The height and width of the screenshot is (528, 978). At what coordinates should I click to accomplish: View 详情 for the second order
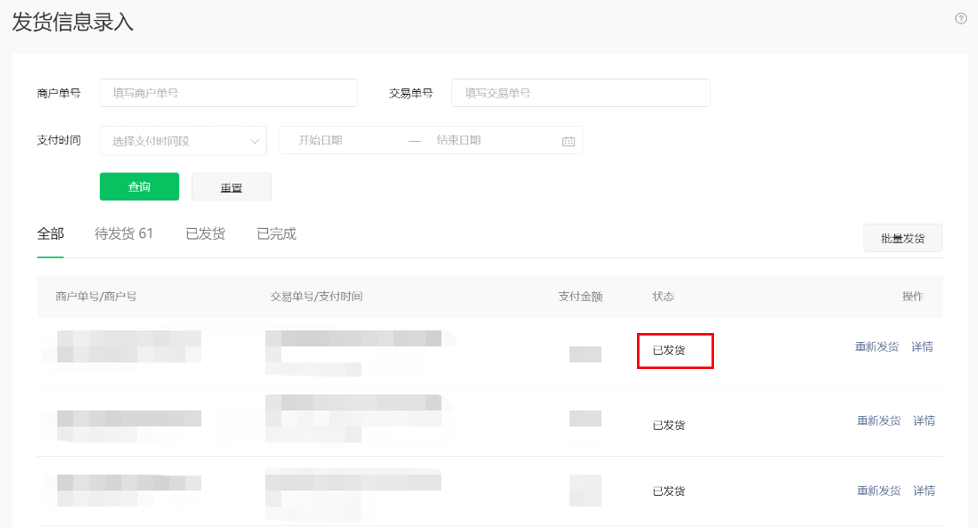[924, 421]
